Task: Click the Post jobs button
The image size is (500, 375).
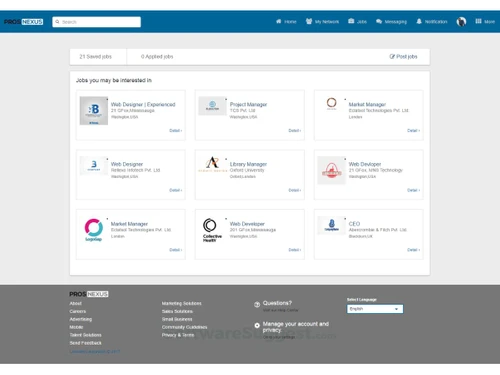Action: [403, 57]
